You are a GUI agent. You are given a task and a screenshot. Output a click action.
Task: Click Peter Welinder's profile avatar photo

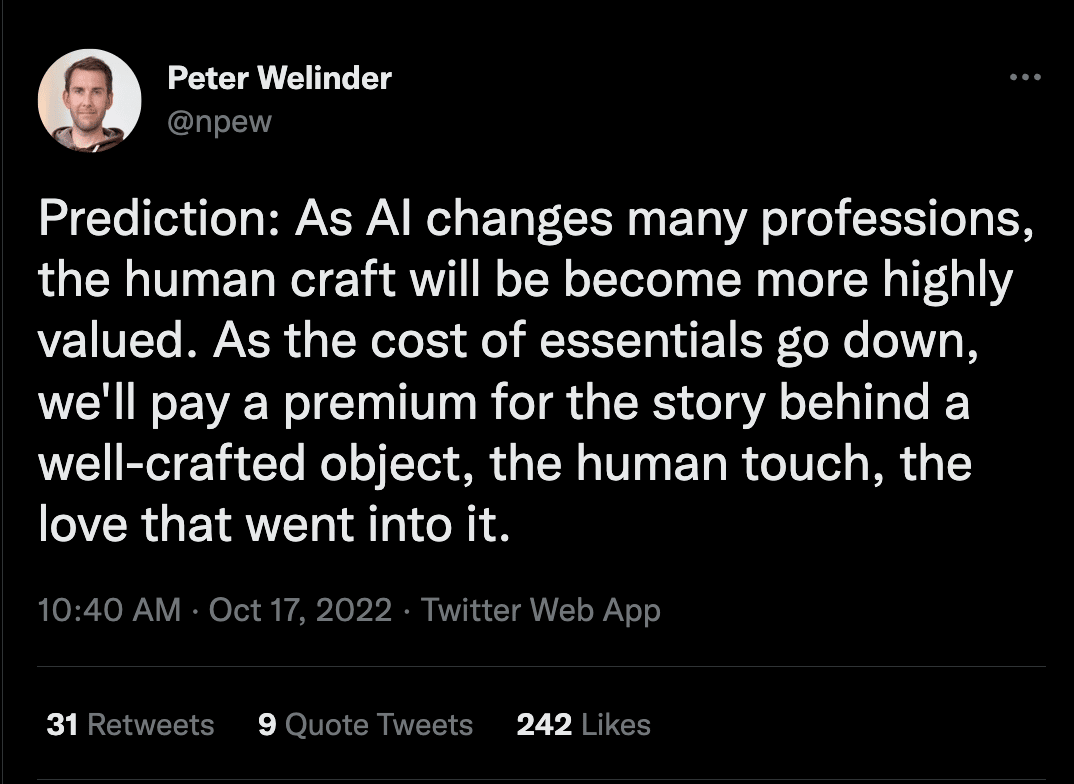[x=90, y=100]
